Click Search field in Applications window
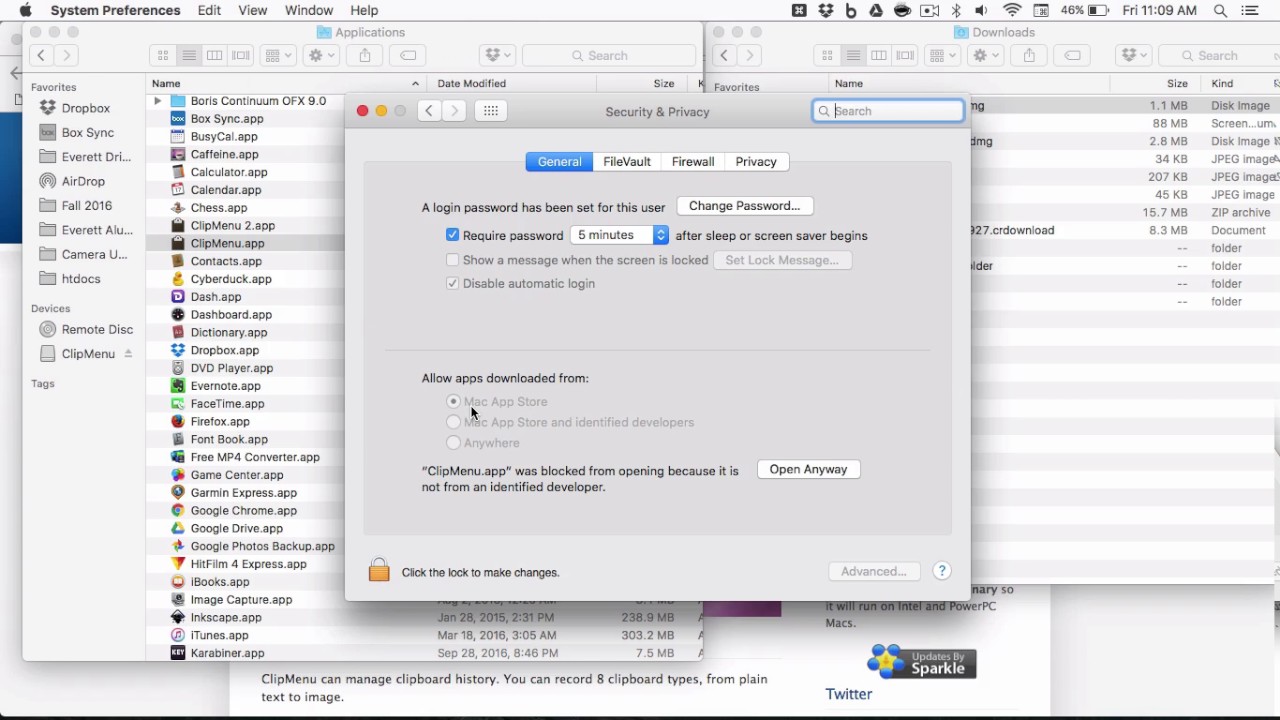Image resolution: width=1280 pixels, height=720 pixels. pyautogui.click(x=608, y=56)
